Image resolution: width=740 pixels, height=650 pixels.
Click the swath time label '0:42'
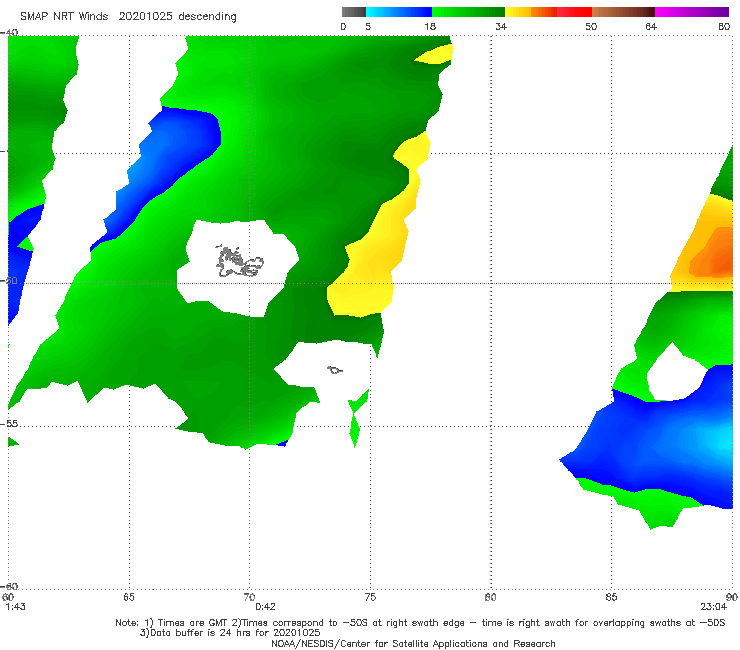[x=265, y=607]
